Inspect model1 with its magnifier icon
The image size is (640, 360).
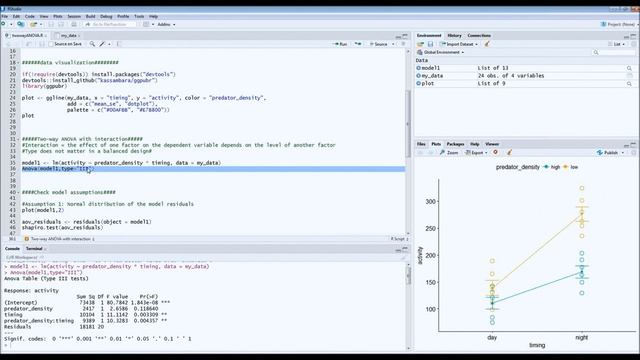629,68
